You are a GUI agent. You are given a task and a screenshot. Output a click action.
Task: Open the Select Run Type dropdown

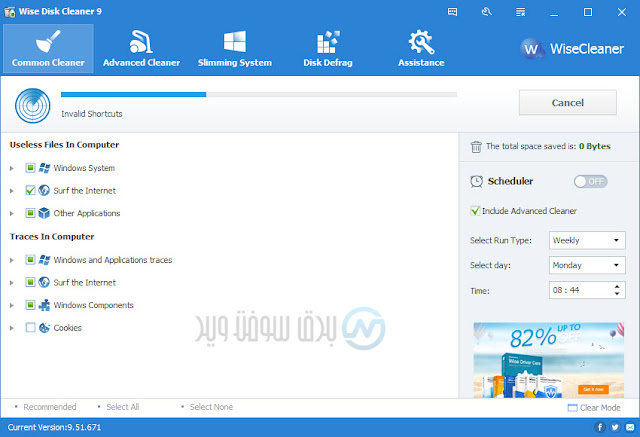click(587, 240)
